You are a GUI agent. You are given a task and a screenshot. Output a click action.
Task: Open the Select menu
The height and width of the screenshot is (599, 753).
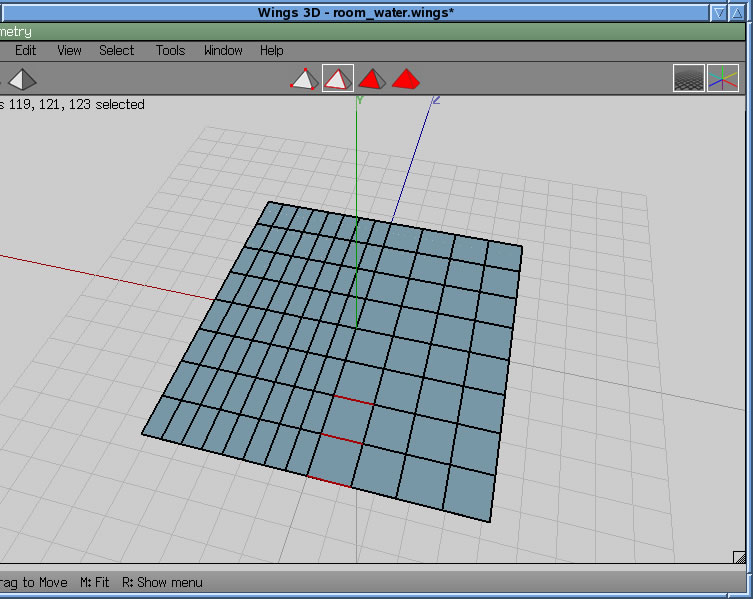pos(116,50)
